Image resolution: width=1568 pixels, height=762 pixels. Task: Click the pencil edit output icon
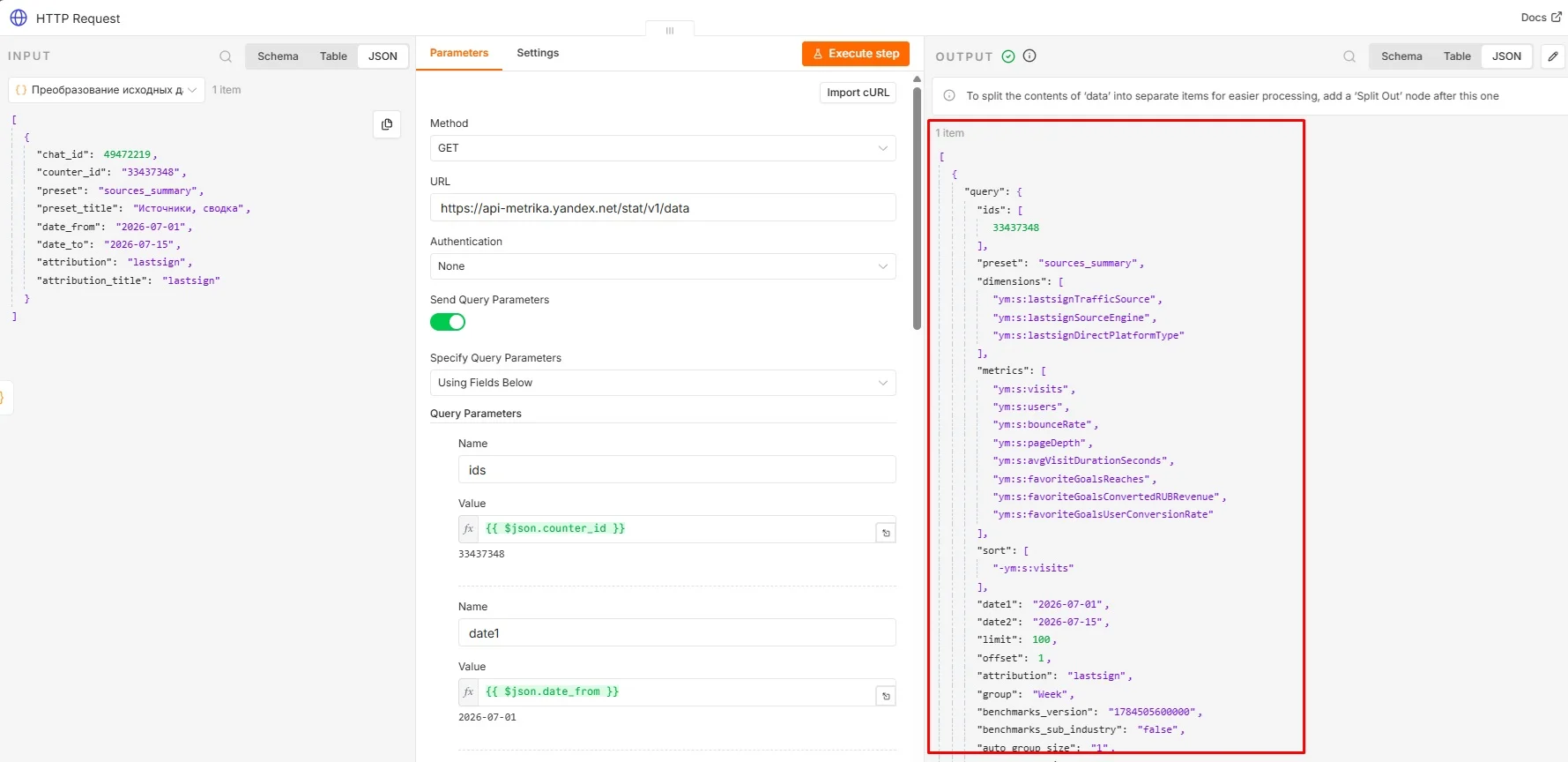tap(1553, 56)
